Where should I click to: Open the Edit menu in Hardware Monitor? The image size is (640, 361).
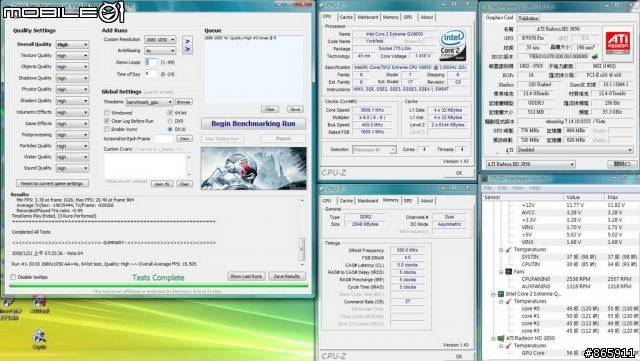coord(502,188)
